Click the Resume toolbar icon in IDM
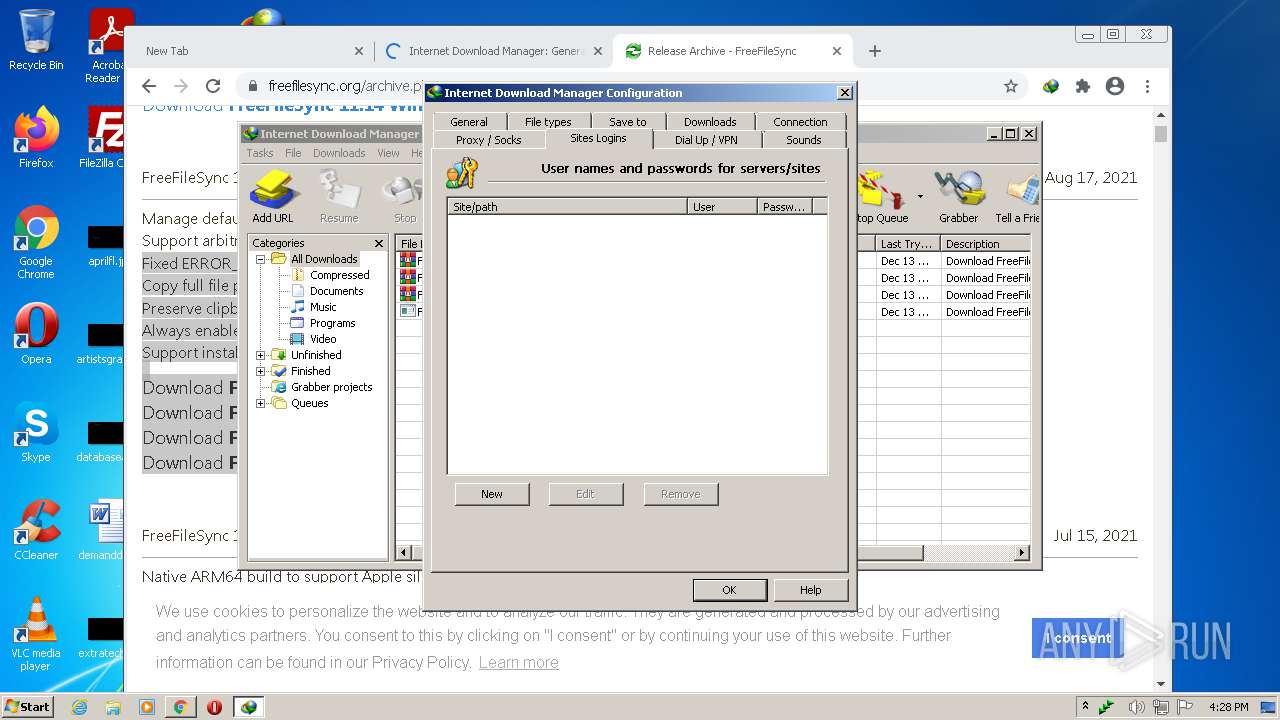Viewport: 1280px width, 720px height. [x=339, y=197]
